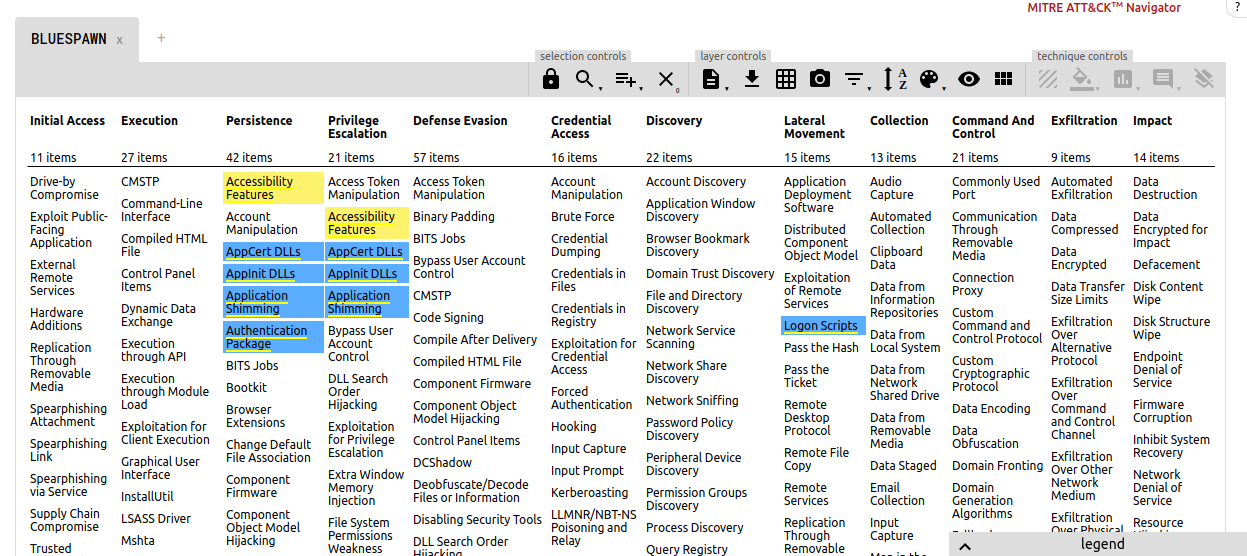Image resolution: width=1247 pixels, height=556 pixels.
Task: Toggle the lock multi-tactic selection icon
Action: pos(551,80)
